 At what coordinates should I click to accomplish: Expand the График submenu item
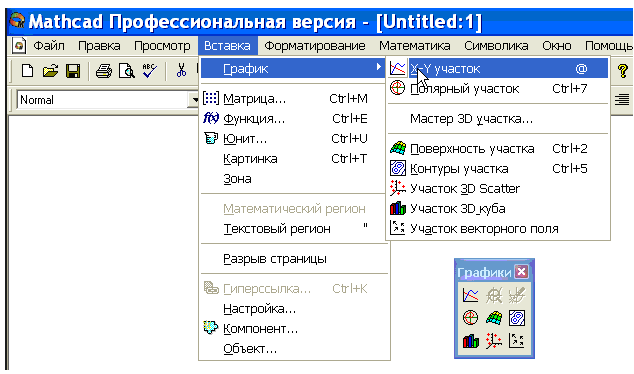pyautogui.click(x=294, y=69)
